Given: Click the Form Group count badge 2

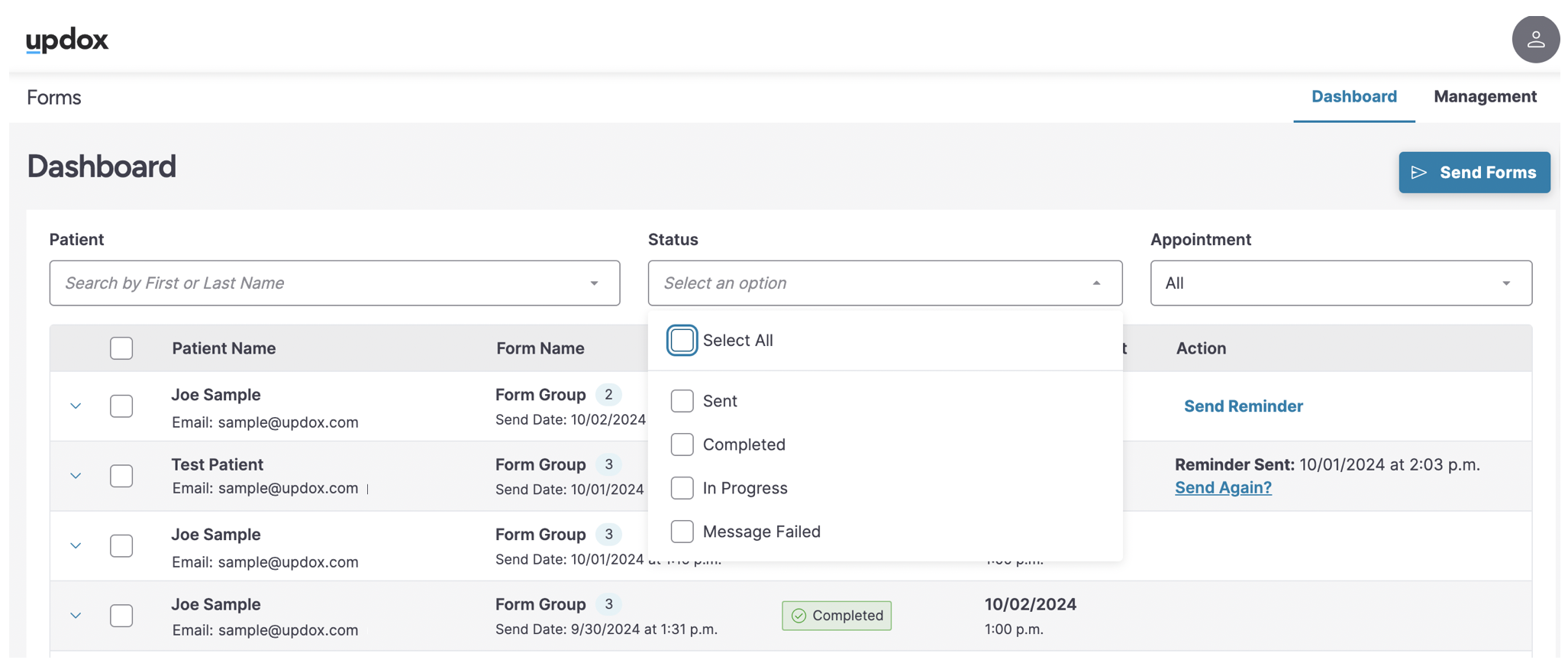Looking at the screenshot, I should tap(608, 395).
